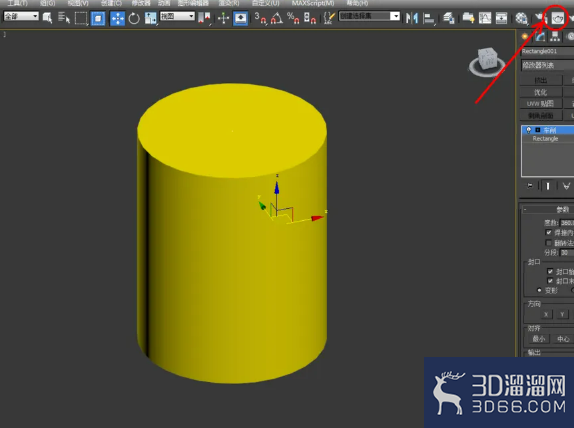
Task: Toggle the Angle Snap icon
Action: [x=277, y=18]
